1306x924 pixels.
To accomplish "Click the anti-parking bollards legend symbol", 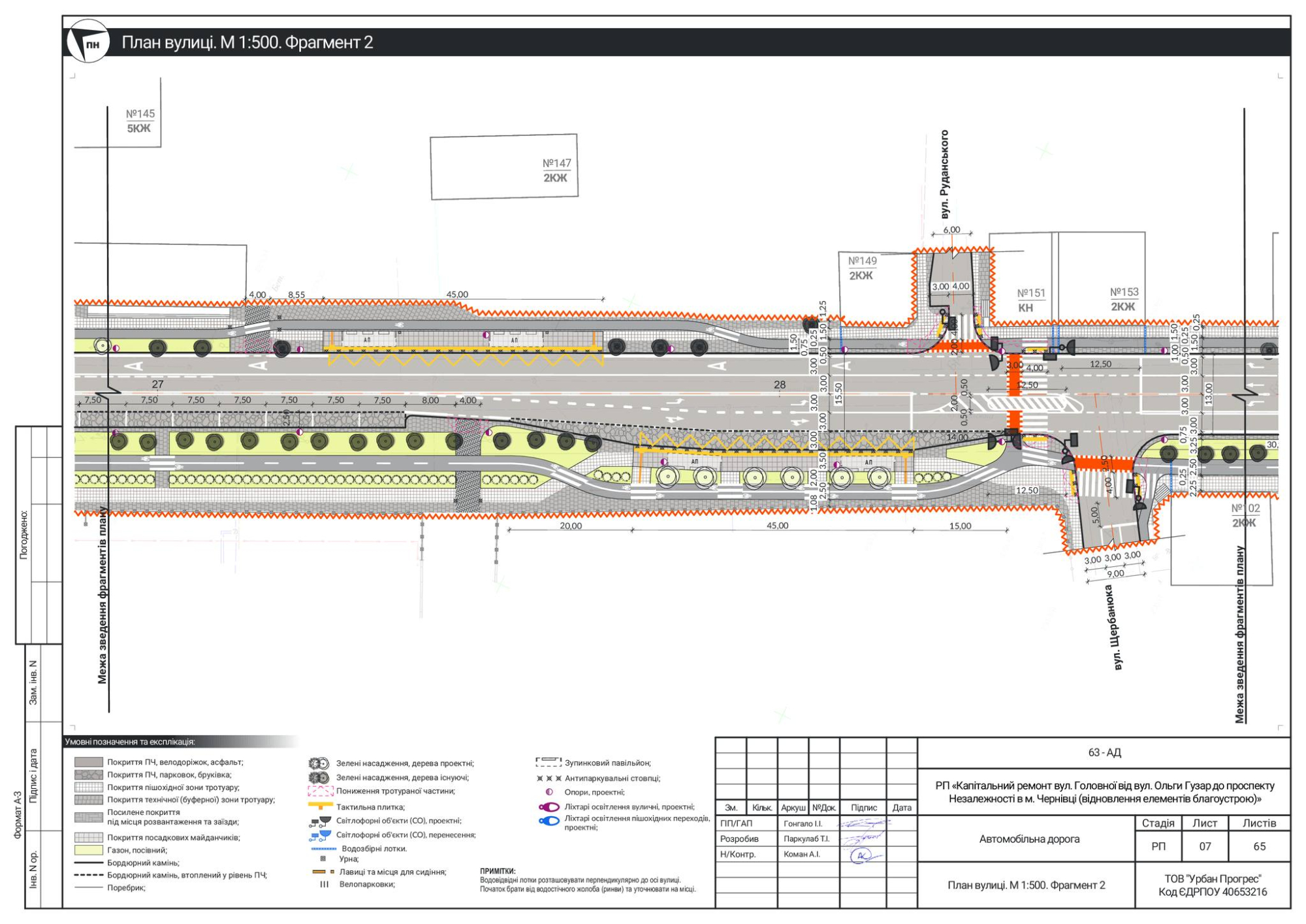I will point(549,778).
